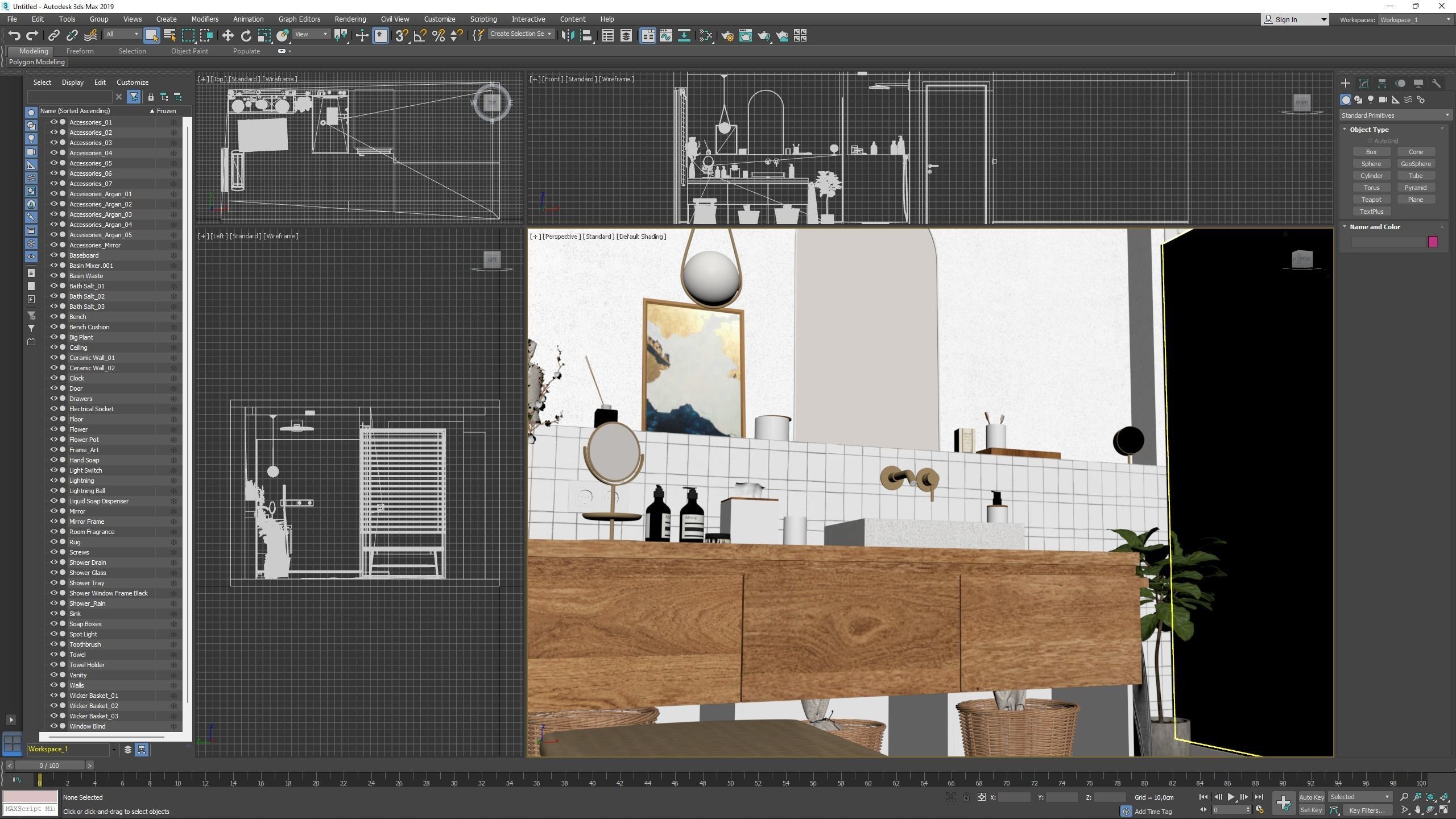Click the Undo arrow in the main toolbar

coord(14,36)
